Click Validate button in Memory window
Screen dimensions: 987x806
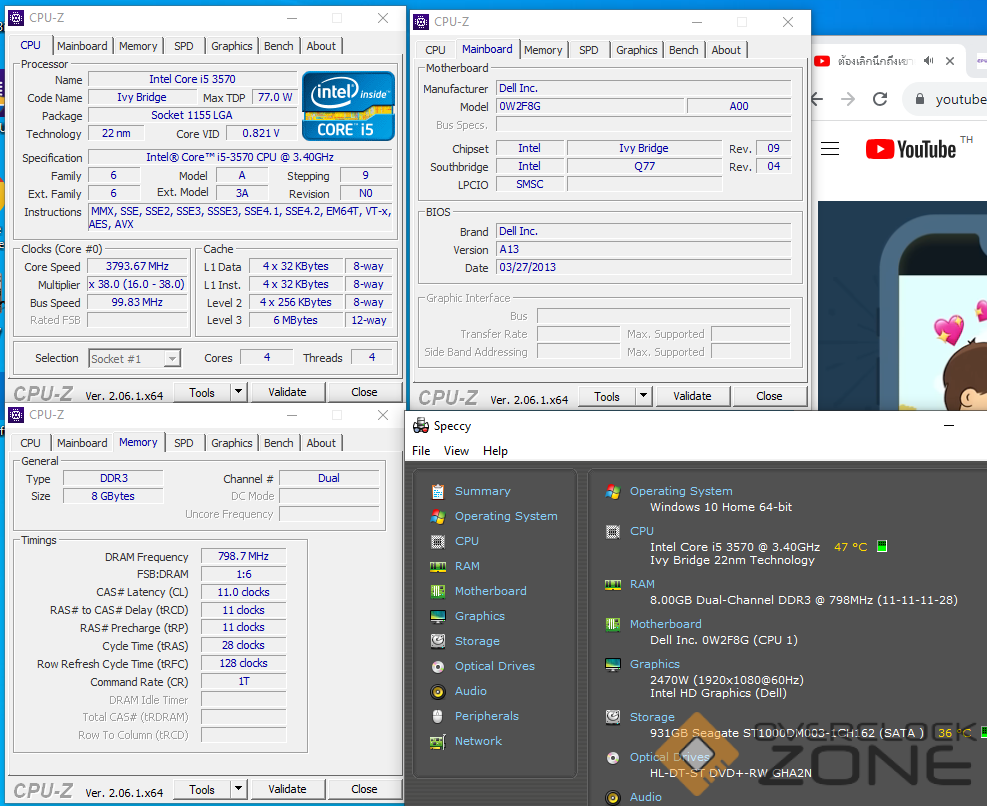(287, 789)
